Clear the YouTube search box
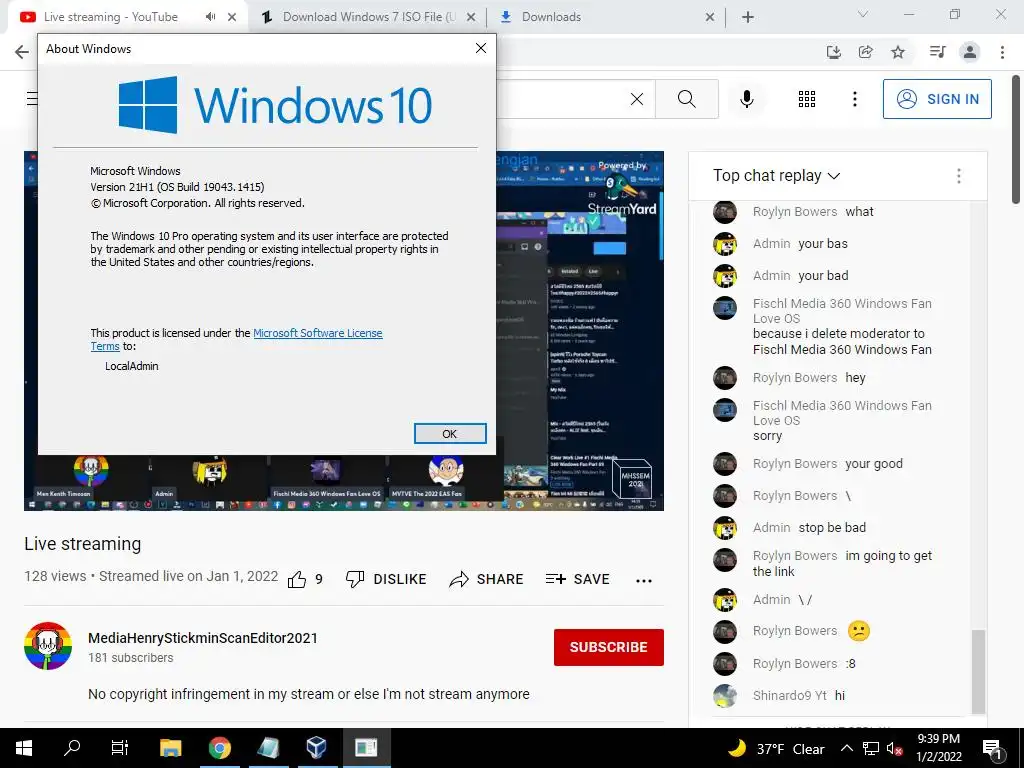The image size is (1024, 768). click(637, 99)
